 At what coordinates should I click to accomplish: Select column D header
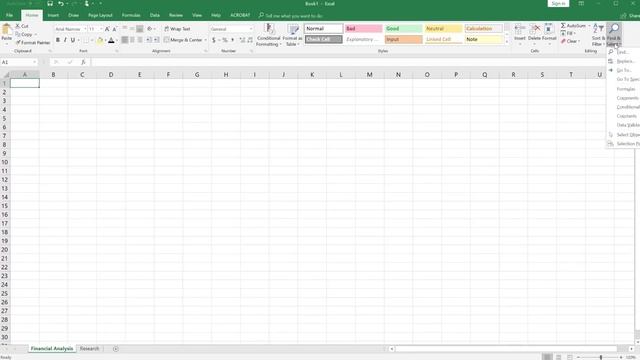[x=111, y=75]
